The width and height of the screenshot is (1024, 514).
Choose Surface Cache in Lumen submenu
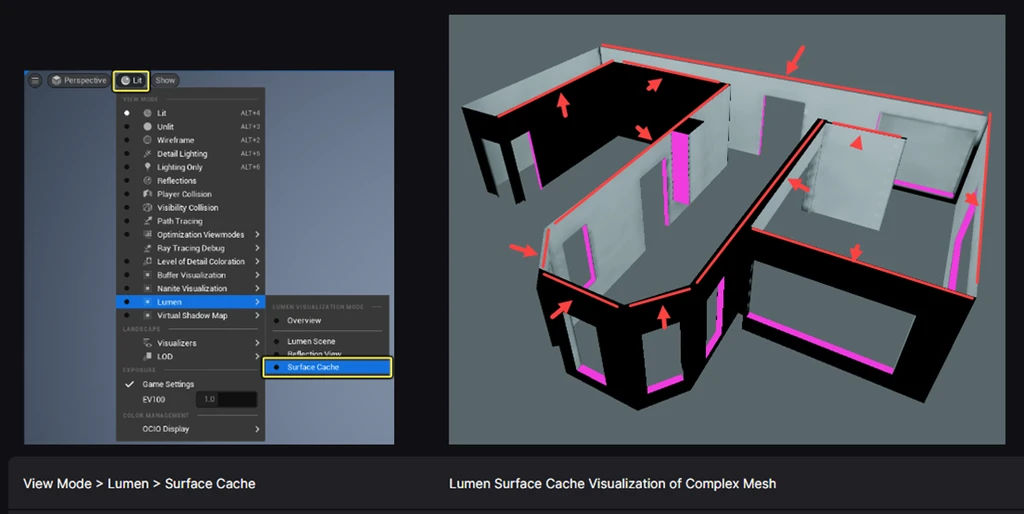(327, 367)
